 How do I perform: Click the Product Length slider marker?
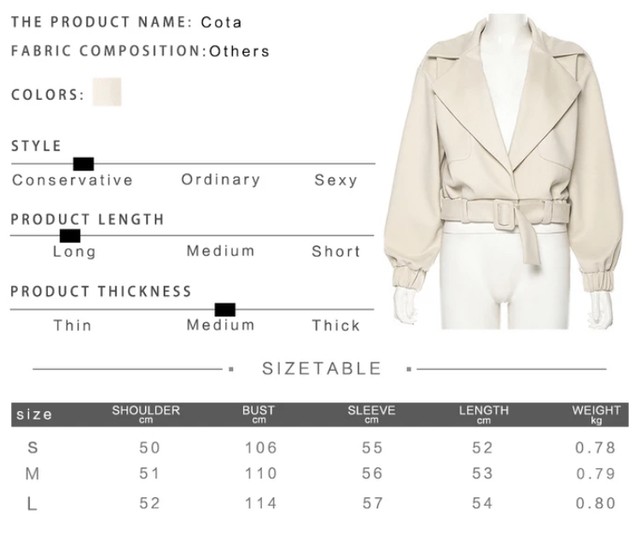pos(70,236)
